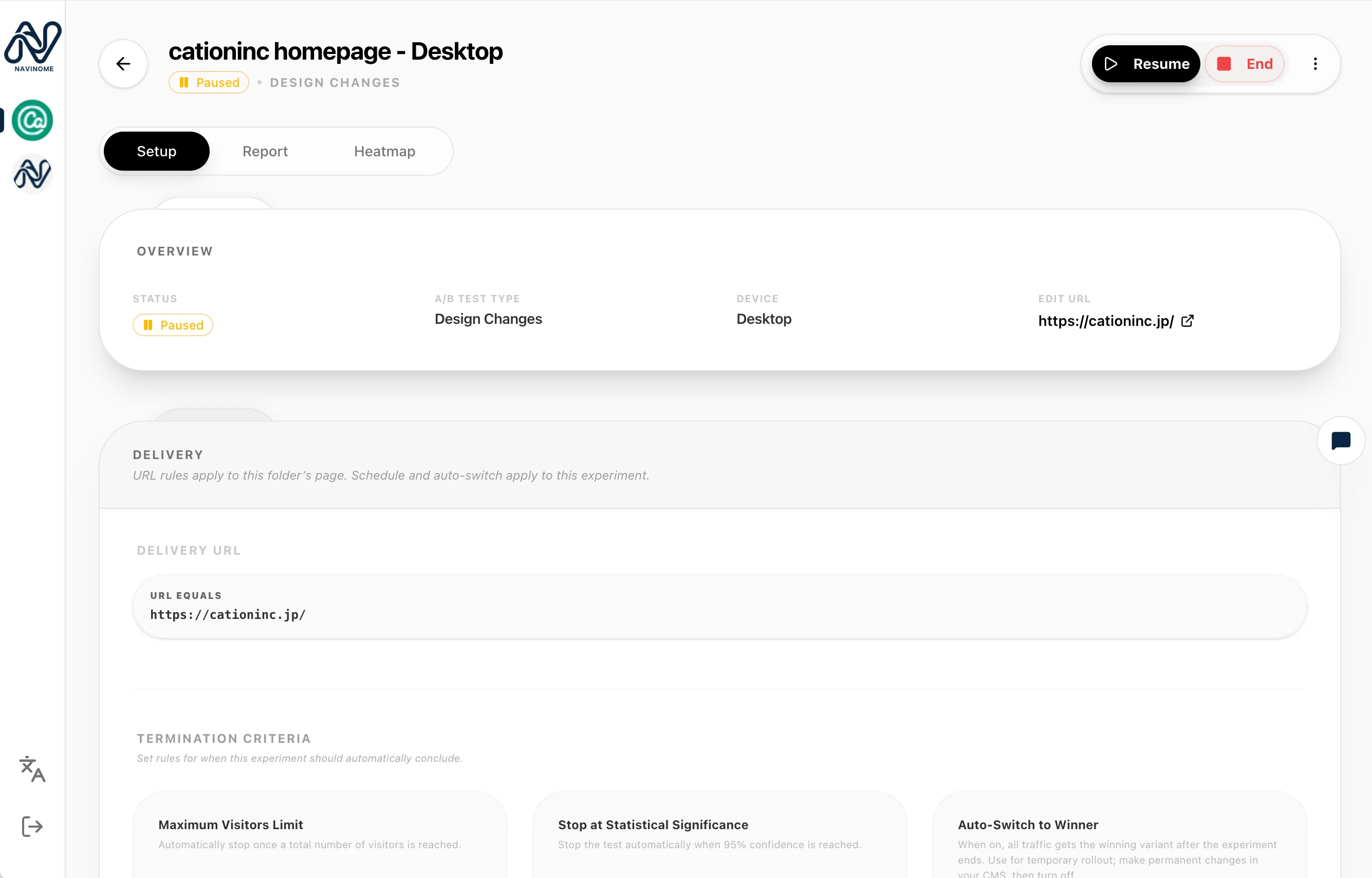Viewport: 1372px width, 878px height.
Task: Go back using the left arrow button
Action: click(123, 64)
